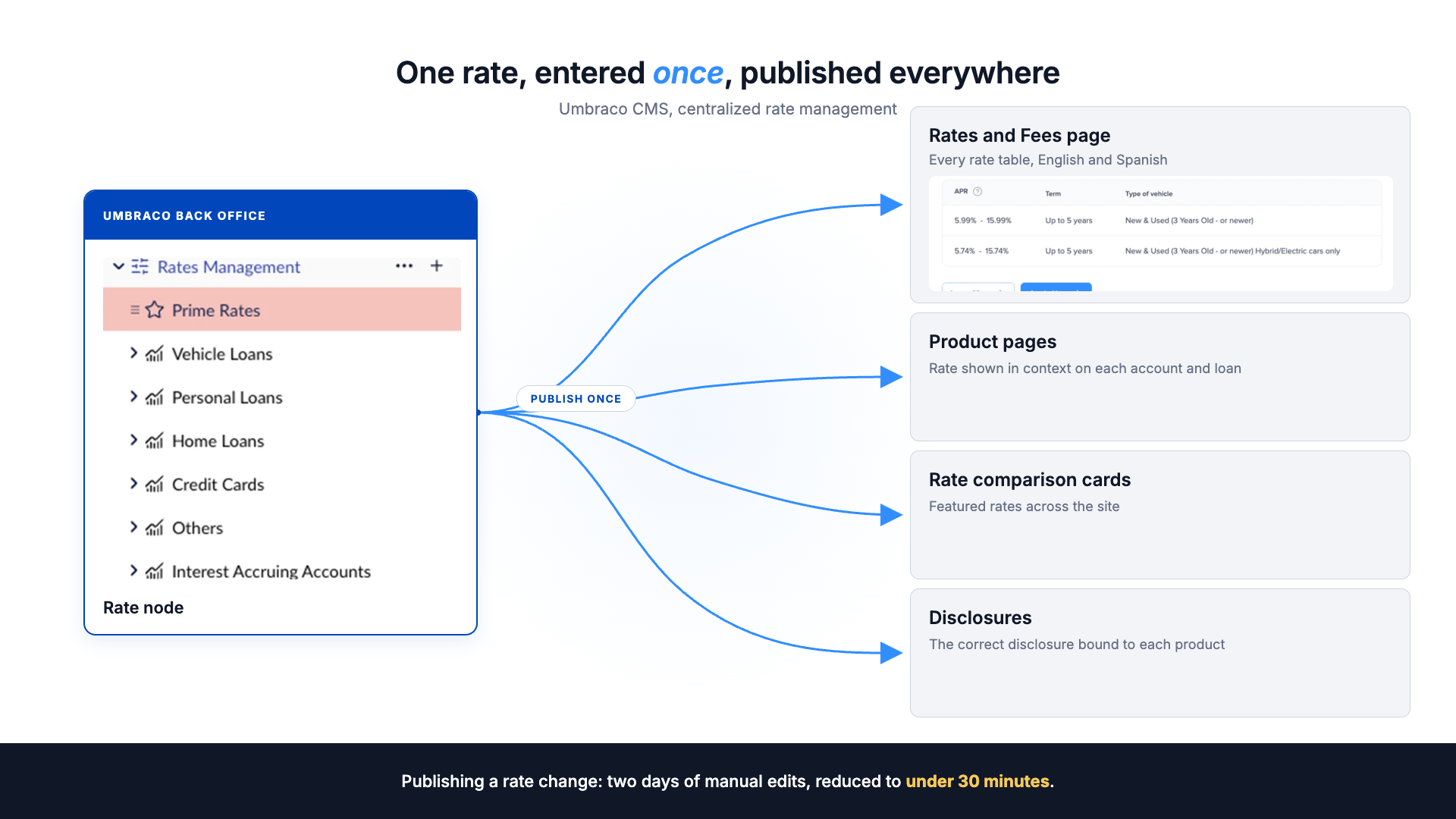Screen dimensions: 1456x819
Task: Open the three-dot actions menu for Rates Management
Action: pyautogui.click(x=404, y=265)
